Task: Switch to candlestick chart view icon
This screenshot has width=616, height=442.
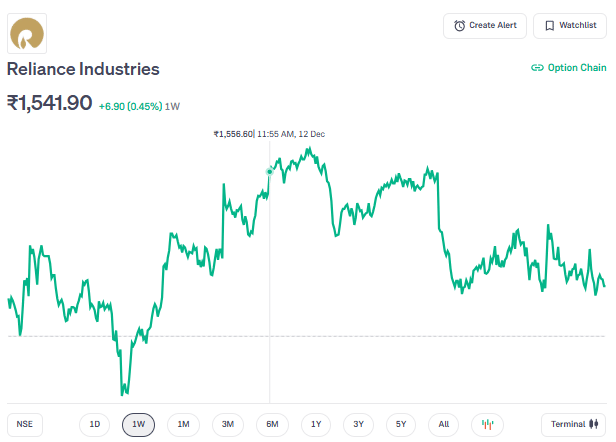Action: click(488, 424)
